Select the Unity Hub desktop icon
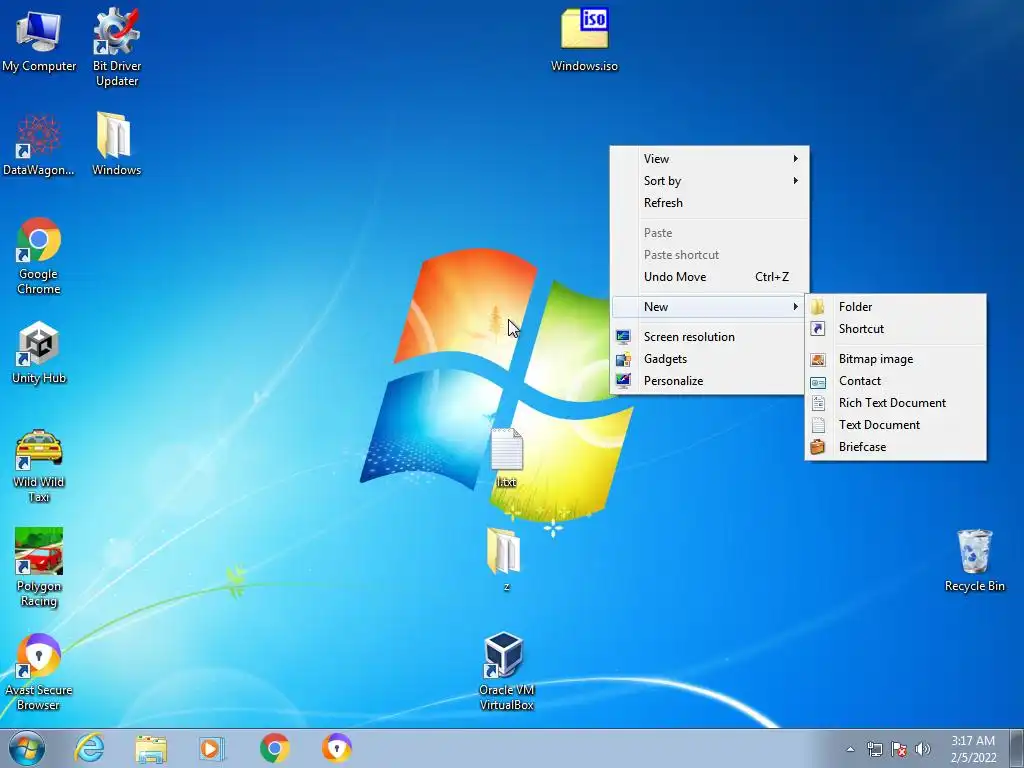This screenshot has width=1024, height=768. [39, 353]
